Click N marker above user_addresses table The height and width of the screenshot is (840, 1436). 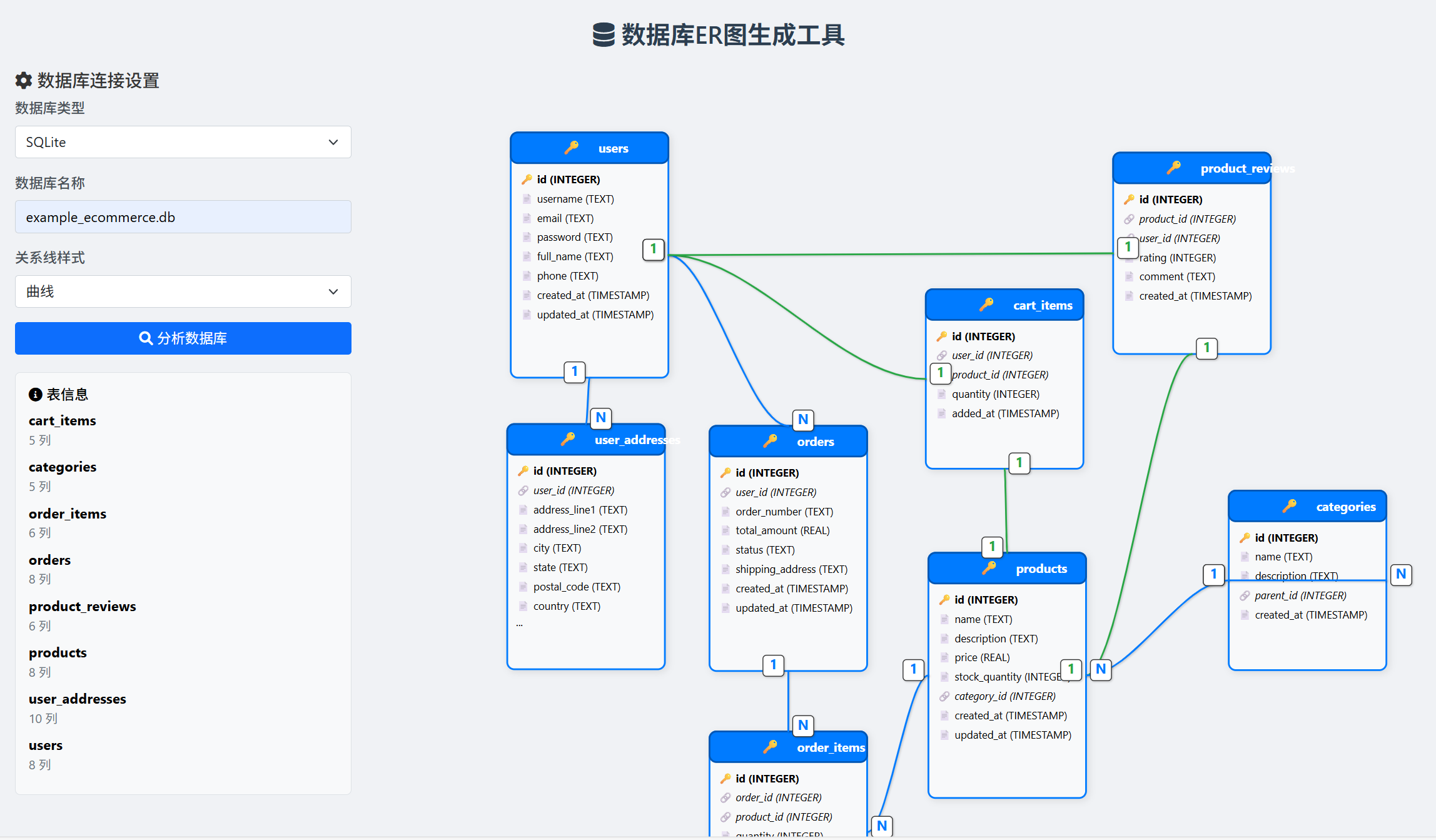coord(601,418)
